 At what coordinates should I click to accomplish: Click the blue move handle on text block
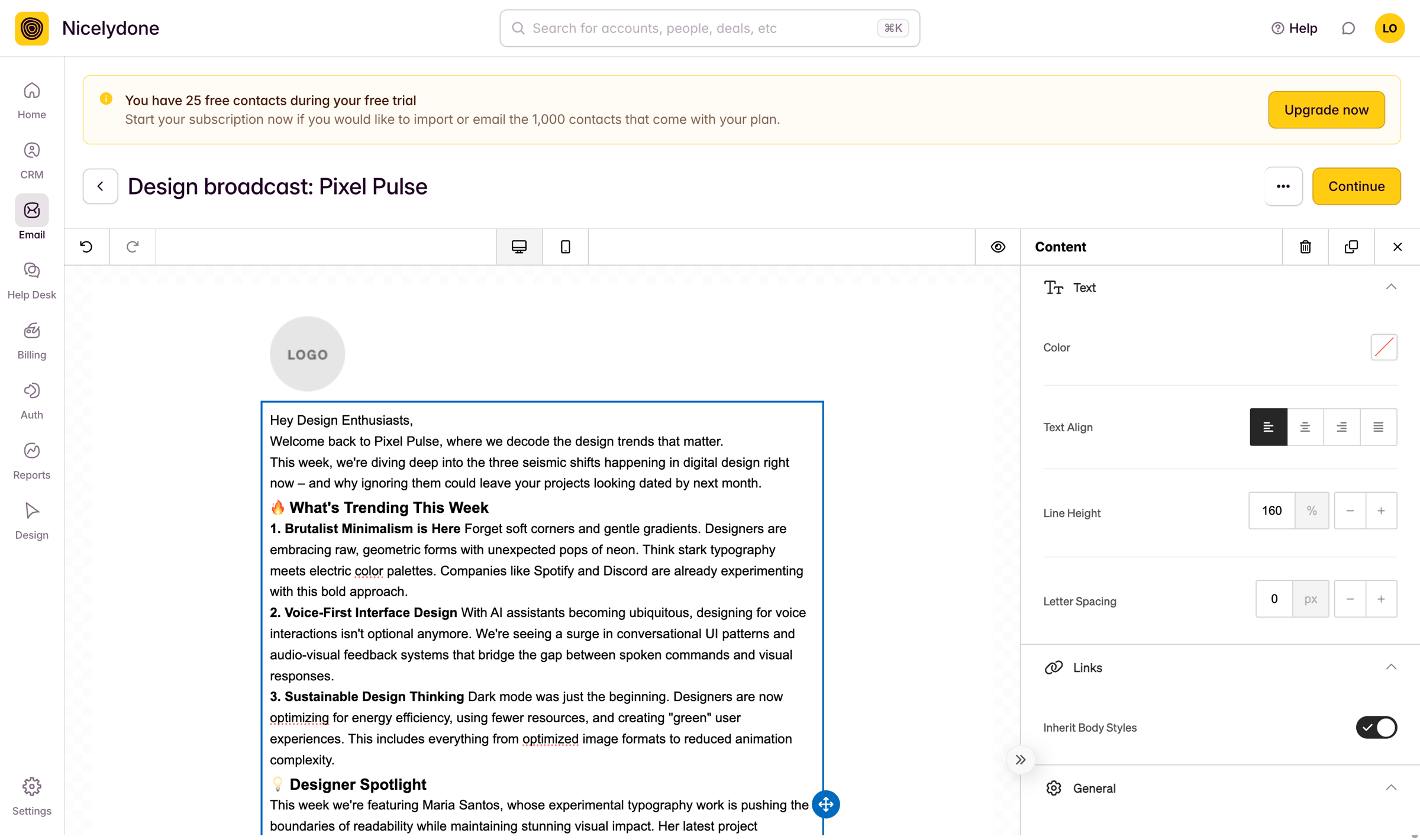[826, 805]
